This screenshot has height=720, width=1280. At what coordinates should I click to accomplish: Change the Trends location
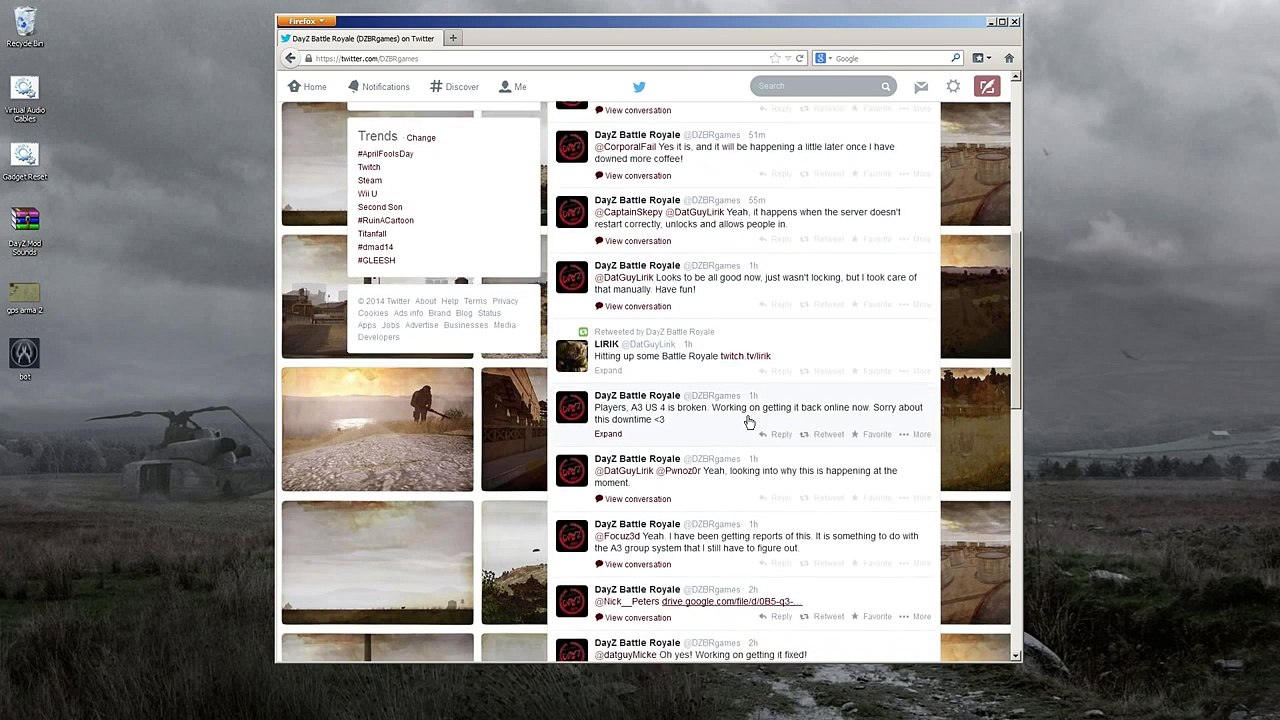(421, 138)
